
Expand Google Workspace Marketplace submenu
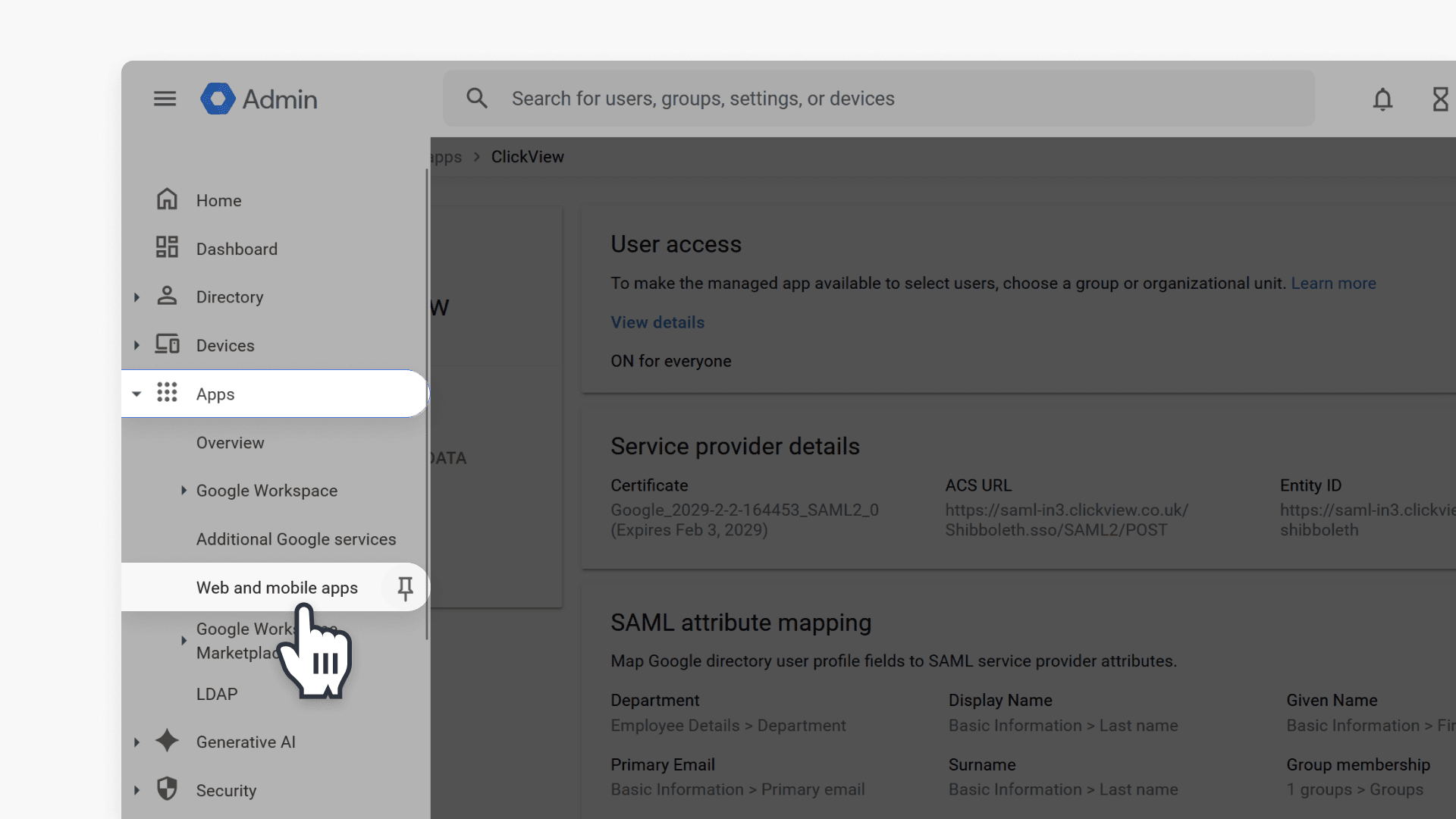pos(184,641)
